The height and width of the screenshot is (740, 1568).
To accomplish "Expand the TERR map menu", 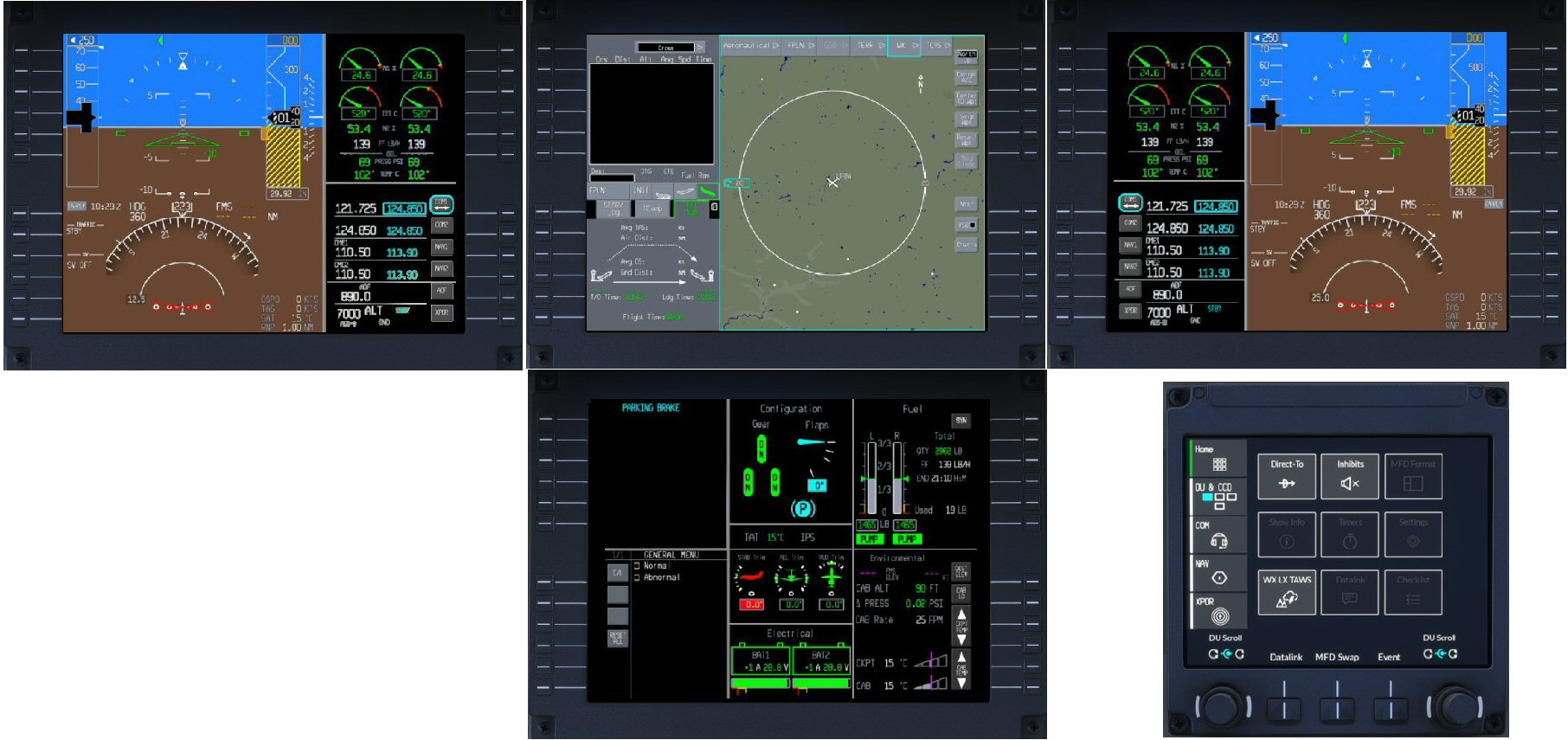I will (x=870, y=46).
